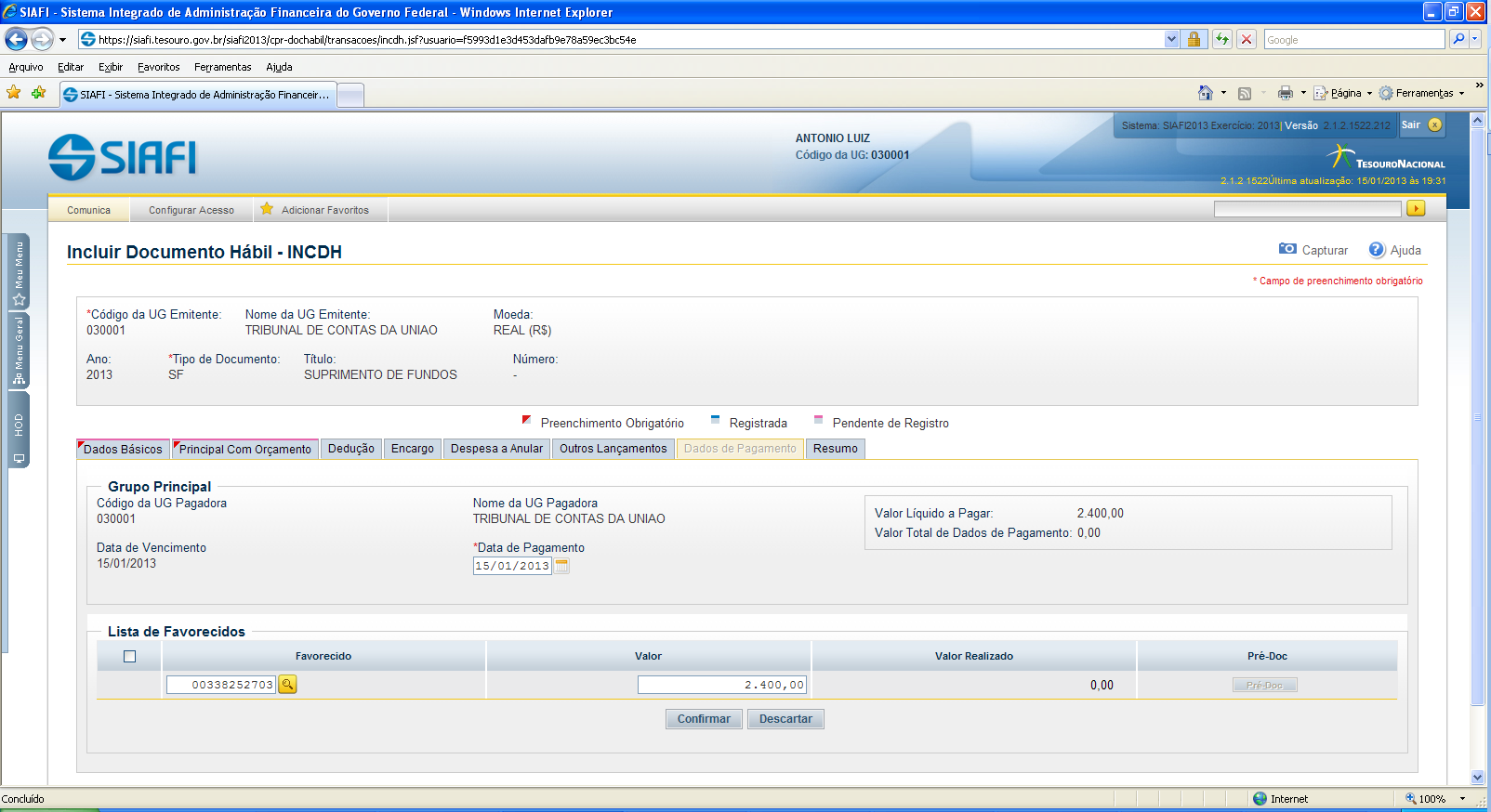Click the Favorecido search magnifier icon

[x=287, y=685]
